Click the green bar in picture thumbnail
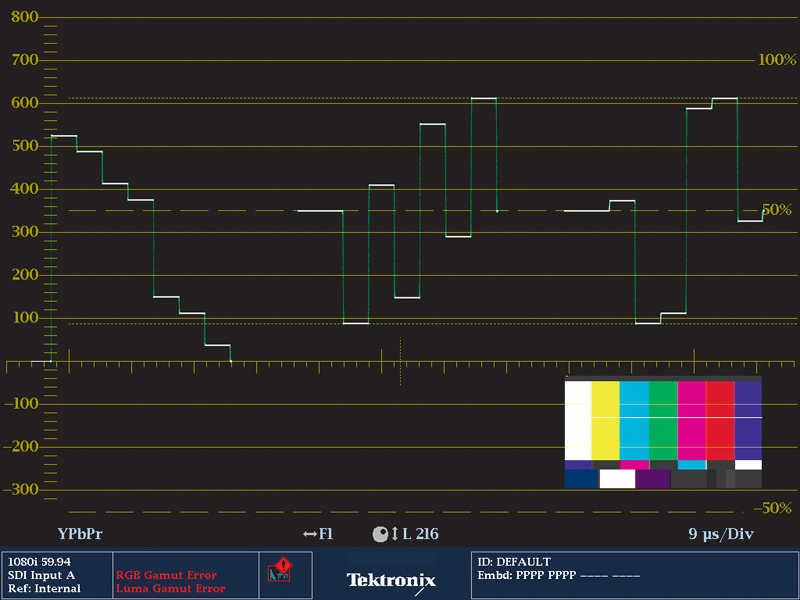The width and height of the screenshot is (800, 600). [x=663, y=420]
